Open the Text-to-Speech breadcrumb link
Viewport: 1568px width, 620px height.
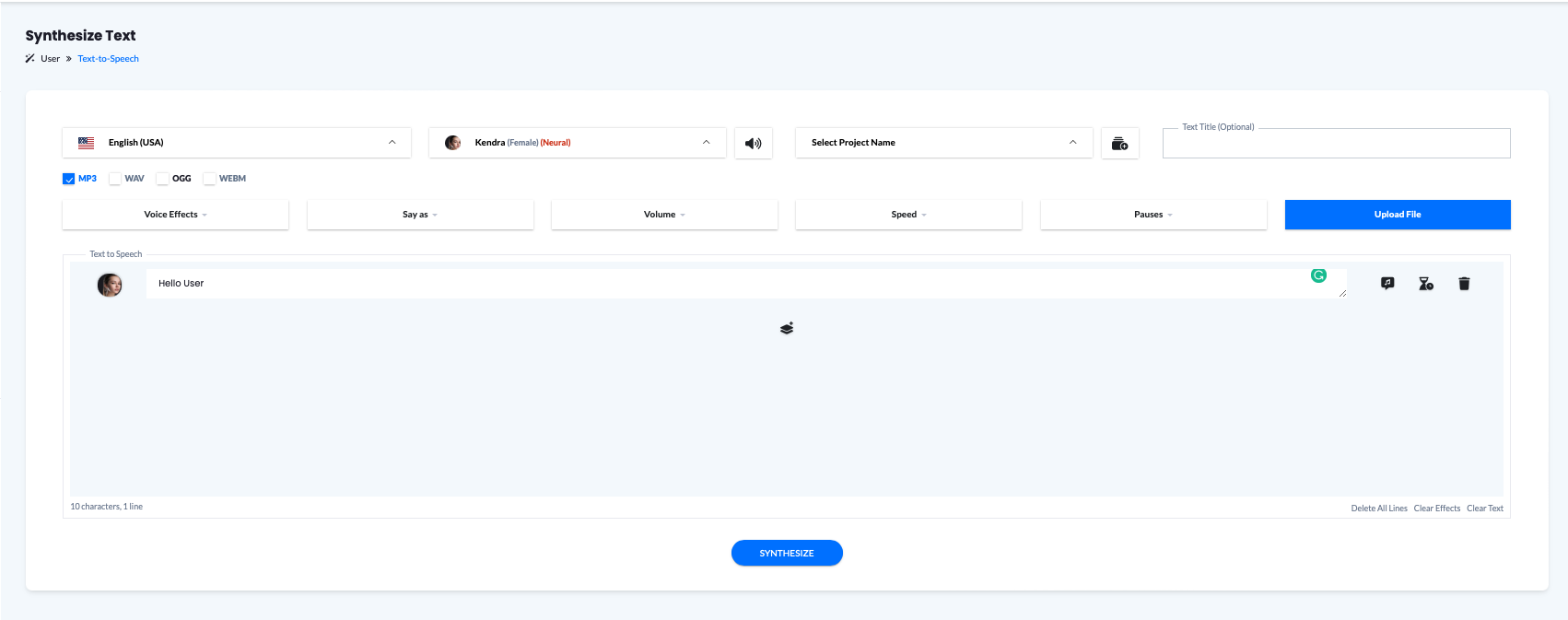pyautogui.click(x=108, y=59)
